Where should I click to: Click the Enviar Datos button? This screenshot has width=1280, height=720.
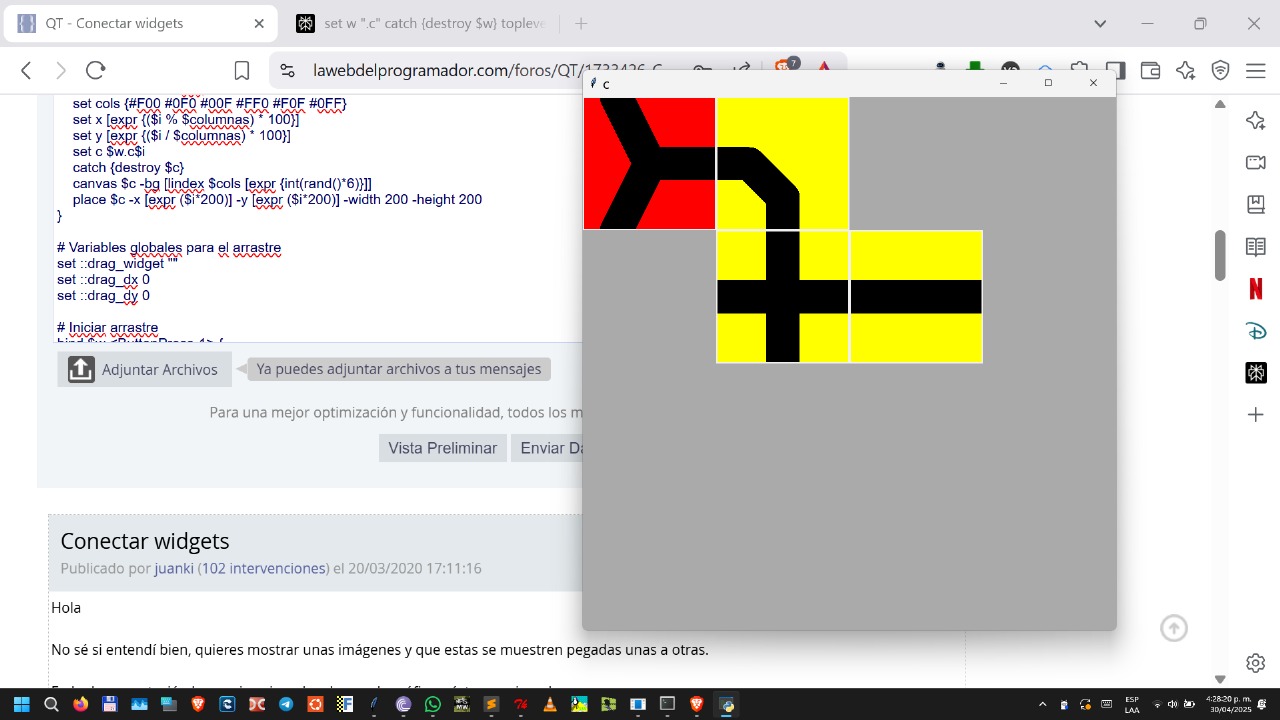pyautogui.click(x=547, y=448)
